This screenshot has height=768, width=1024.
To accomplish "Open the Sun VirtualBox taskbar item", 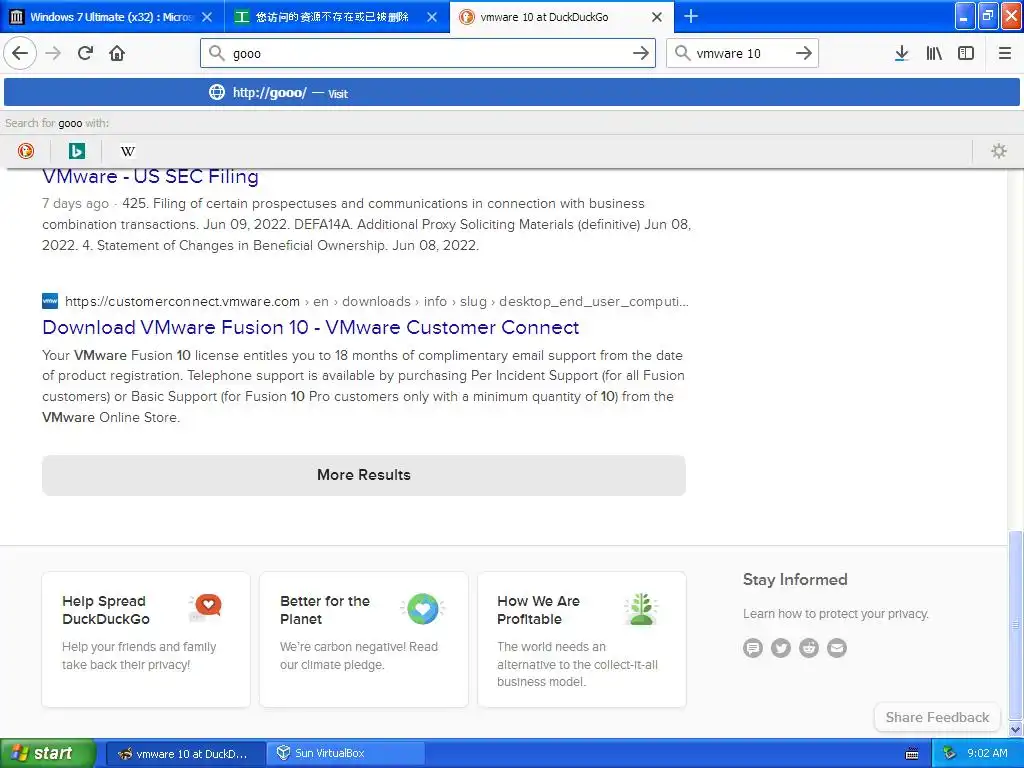I will click(346, 753).
